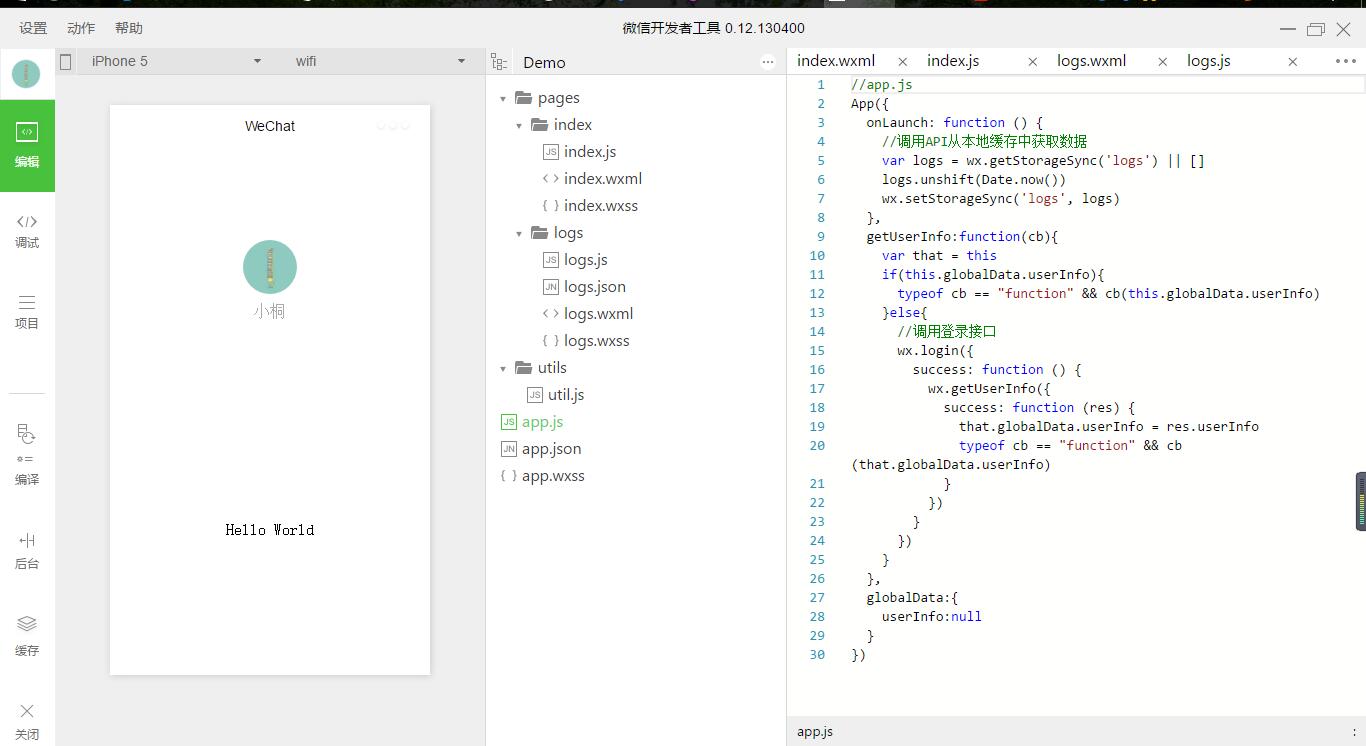Close the logs.wxml tab
1366x746 pixels.
coord(1163,62)
